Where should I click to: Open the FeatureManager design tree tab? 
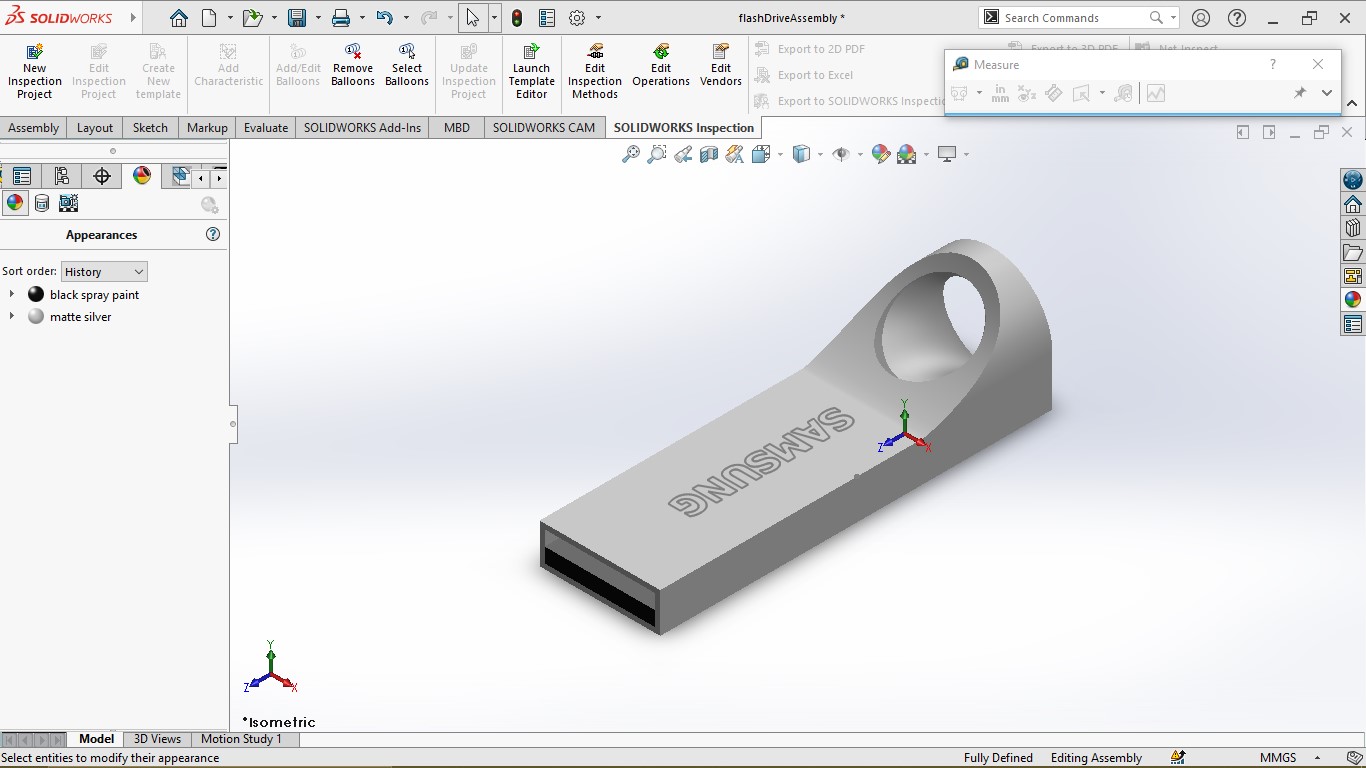click(x=22, y=177)
